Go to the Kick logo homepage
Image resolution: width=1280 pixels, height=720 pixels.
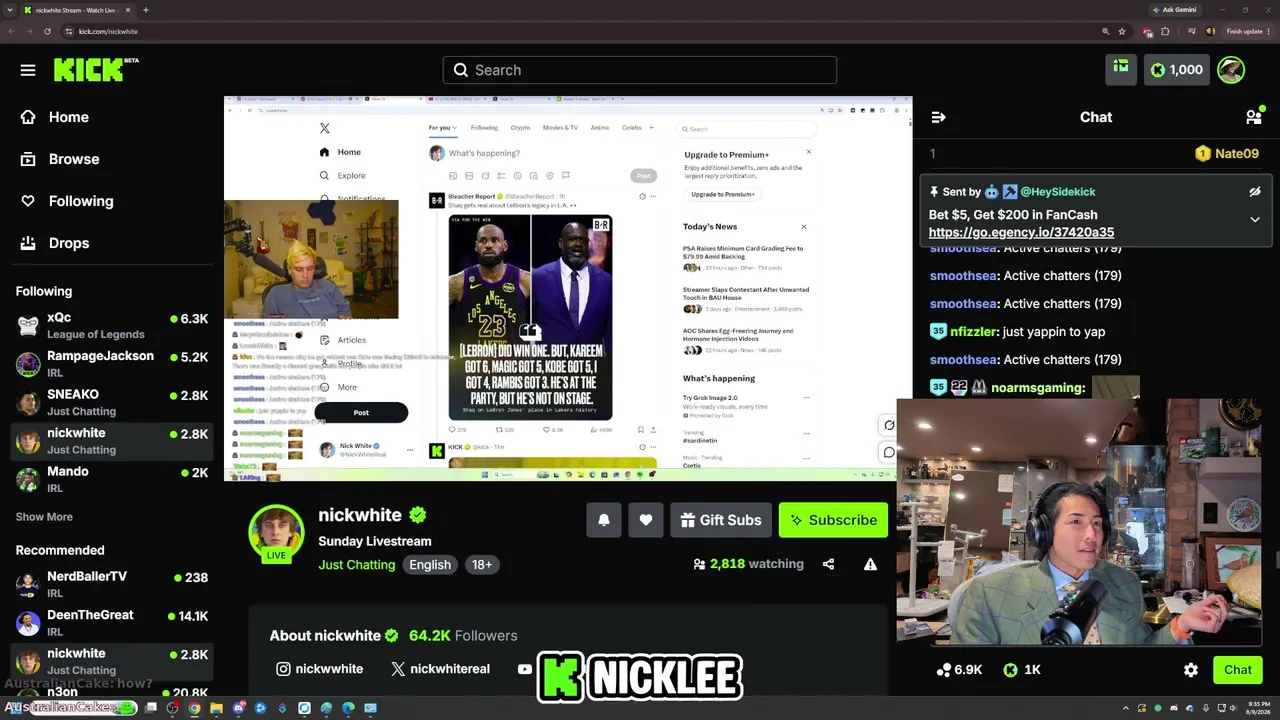click(x=96, y=70)
